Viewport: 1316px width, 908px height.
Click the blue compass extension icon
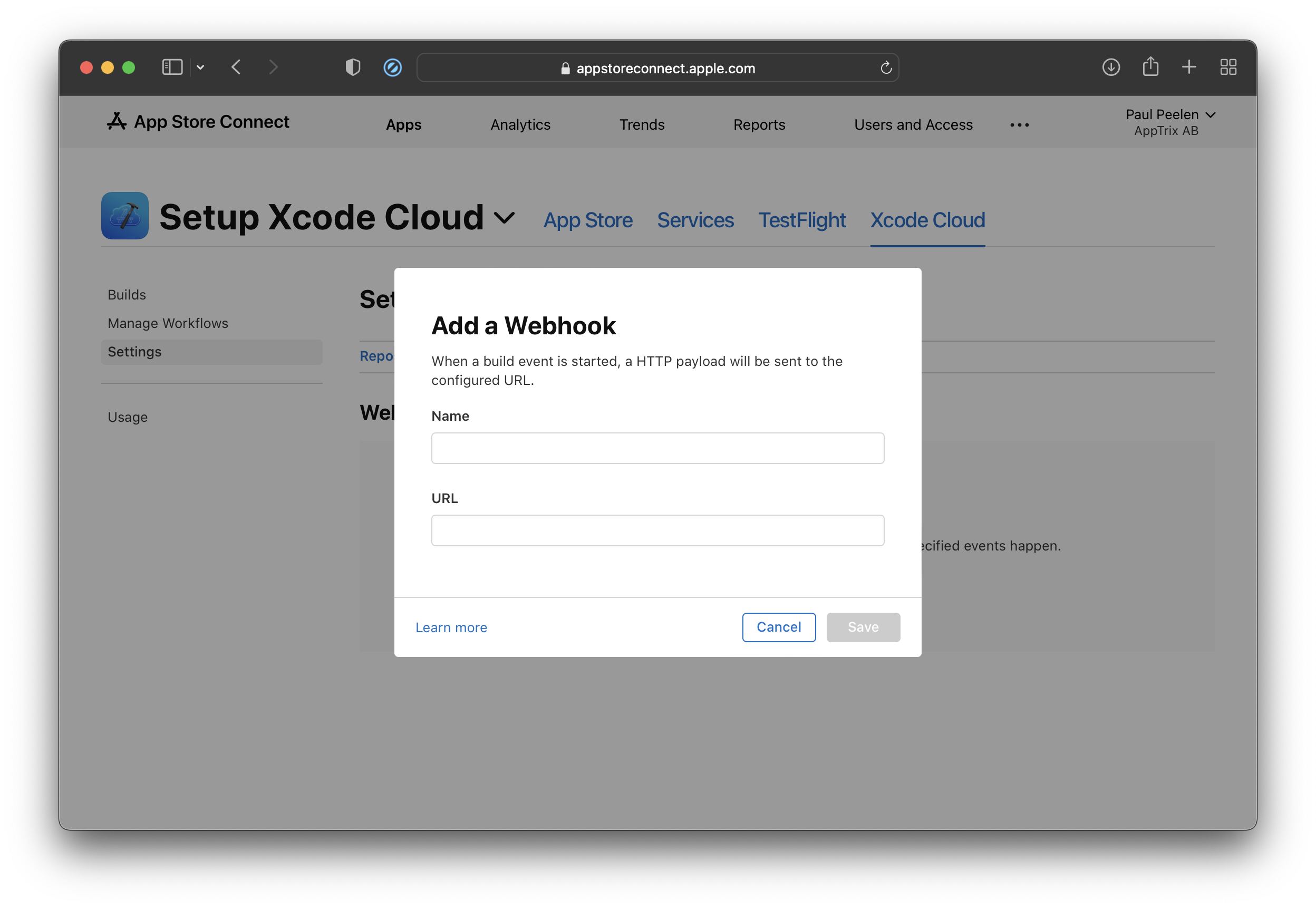(x=392, y=67)
